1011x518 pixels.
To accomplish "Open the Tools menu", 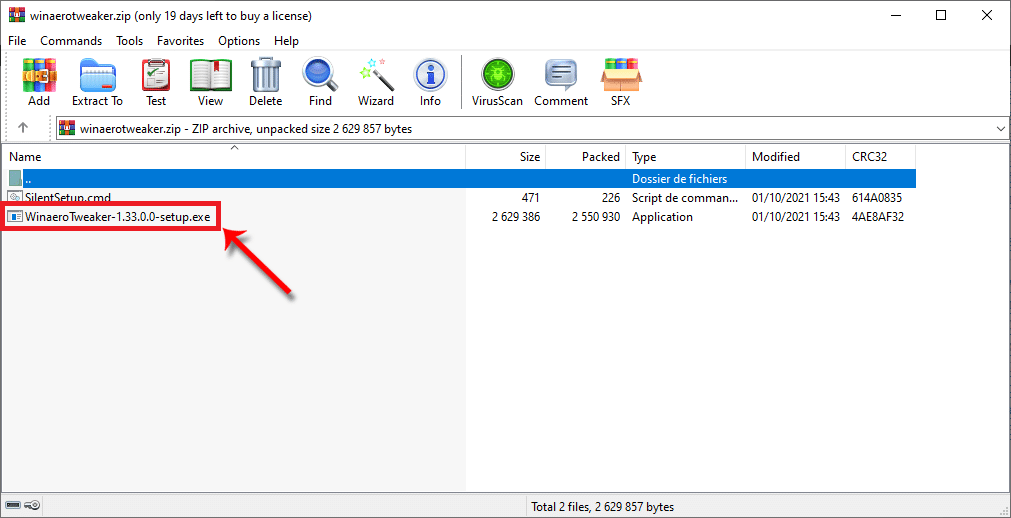I will (x=130, y=41).
